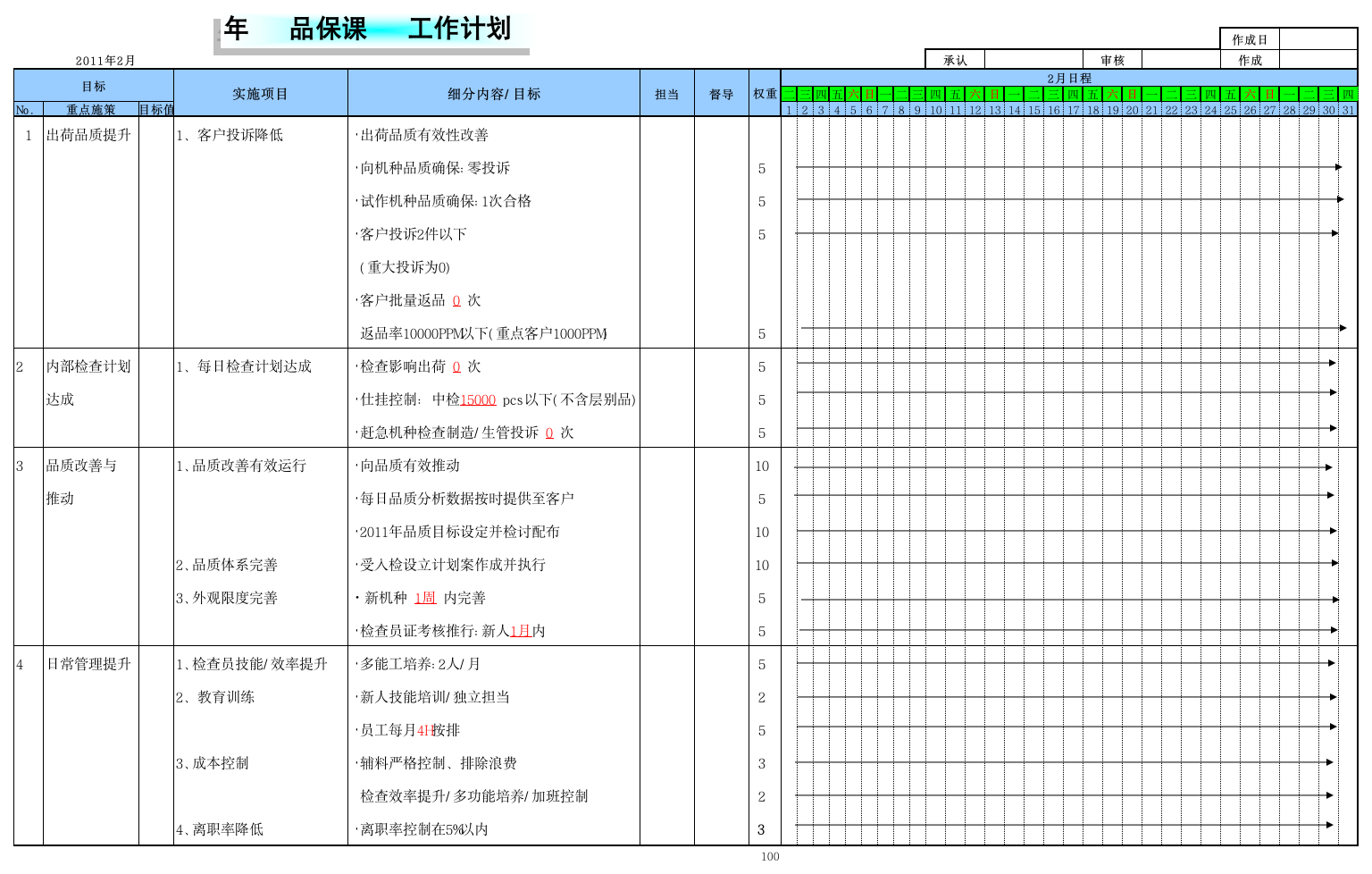This screenshot has width=1372, height=874.
Task: Select '员工每月4H按排' cell
Action: point(408,730)
